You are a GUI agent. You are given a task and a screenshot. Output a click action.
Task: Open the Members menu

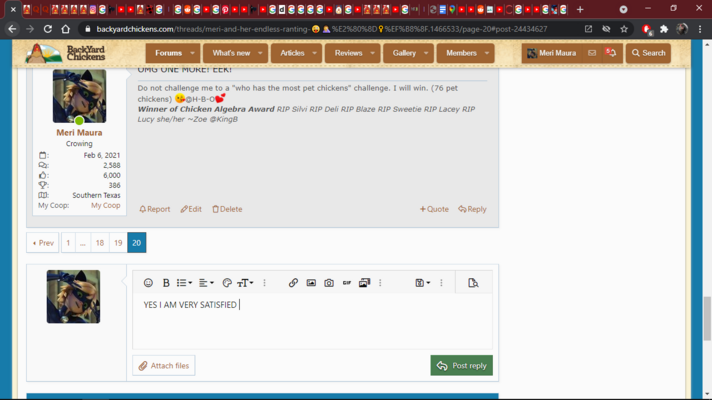(x=461, y=53)
